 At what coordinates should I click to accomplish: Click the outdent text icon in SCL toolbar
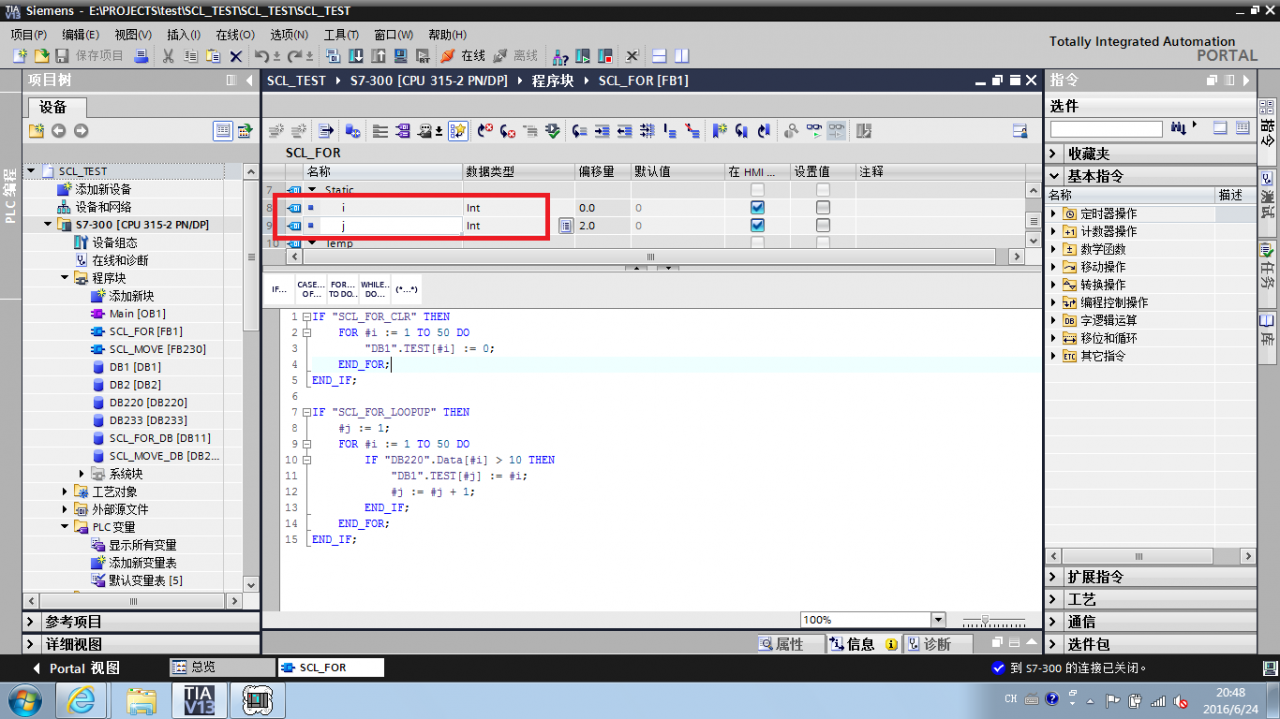625,131
